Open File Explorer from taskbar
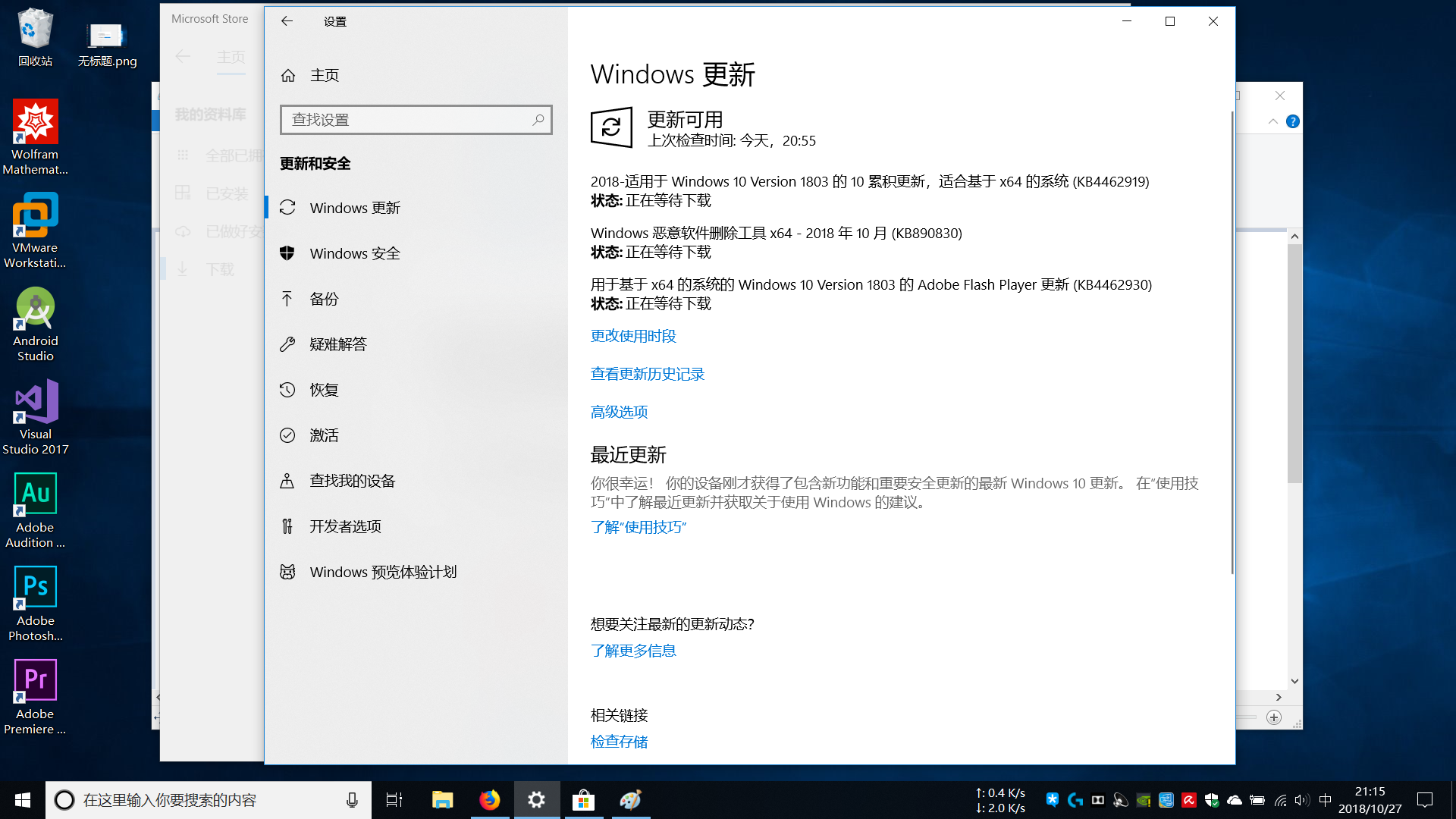Image resolution: width=1456 pixels, height=819 pixels. point(442,800)
